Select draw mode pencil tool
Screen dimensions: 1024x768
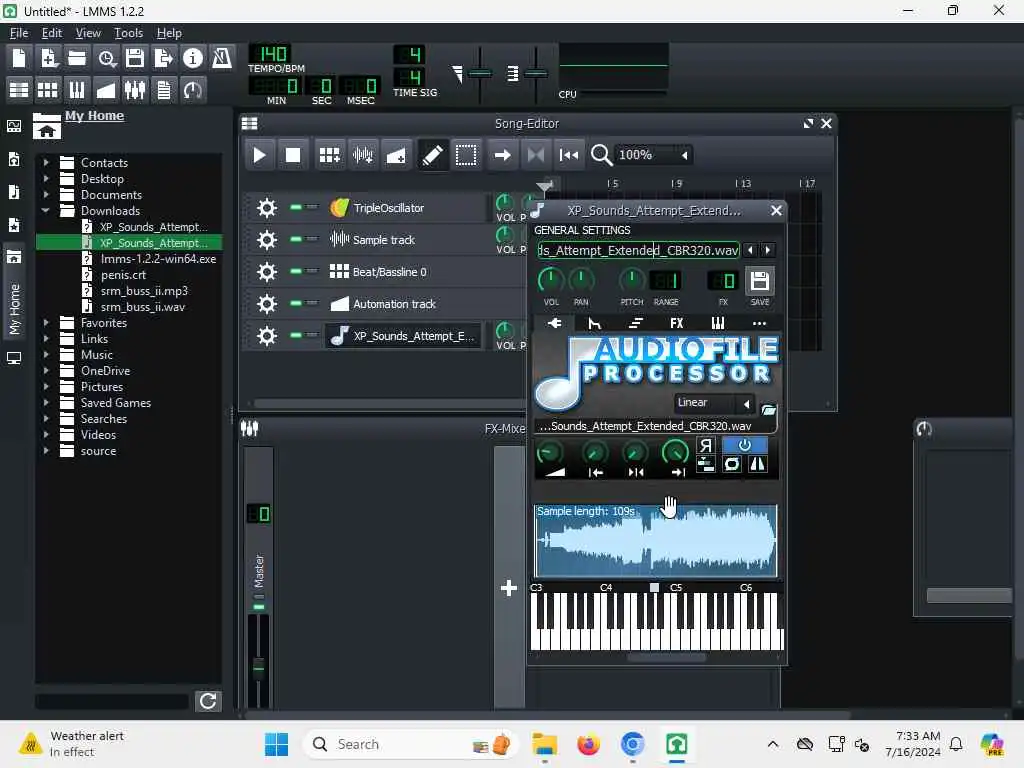432,155
